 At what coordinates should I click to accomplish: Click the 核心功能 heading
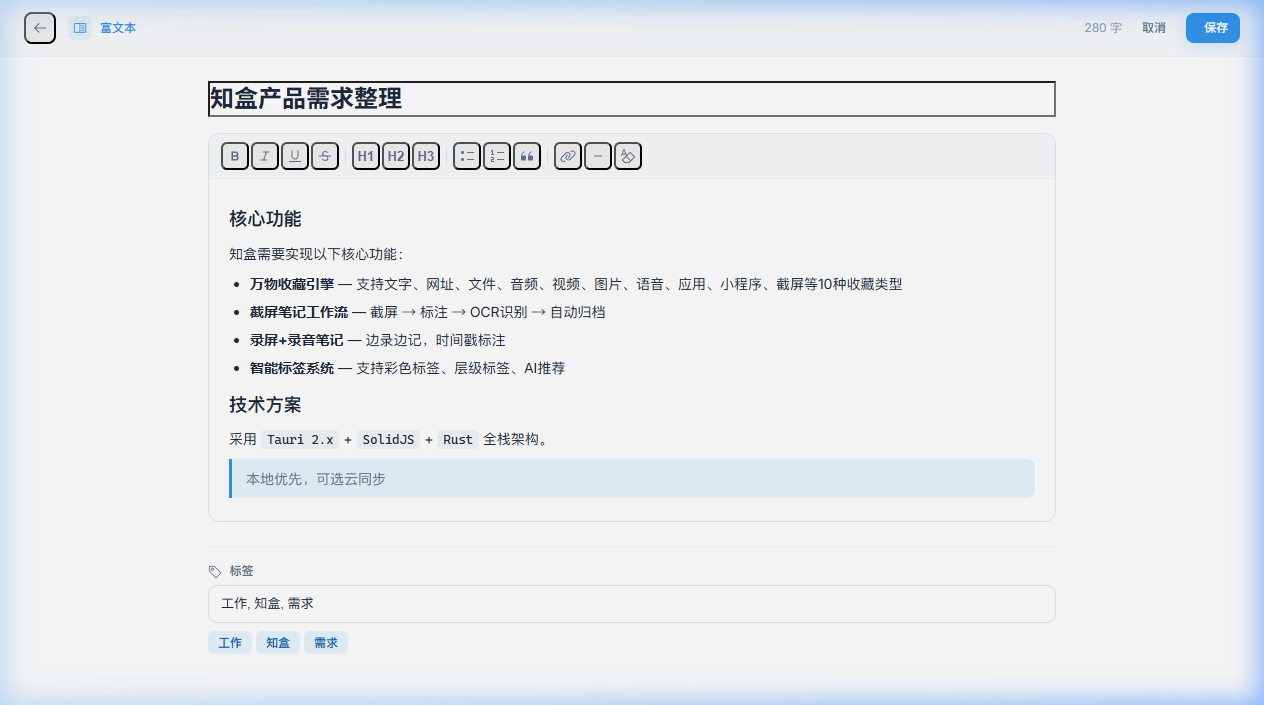click(x=265, y=219)
